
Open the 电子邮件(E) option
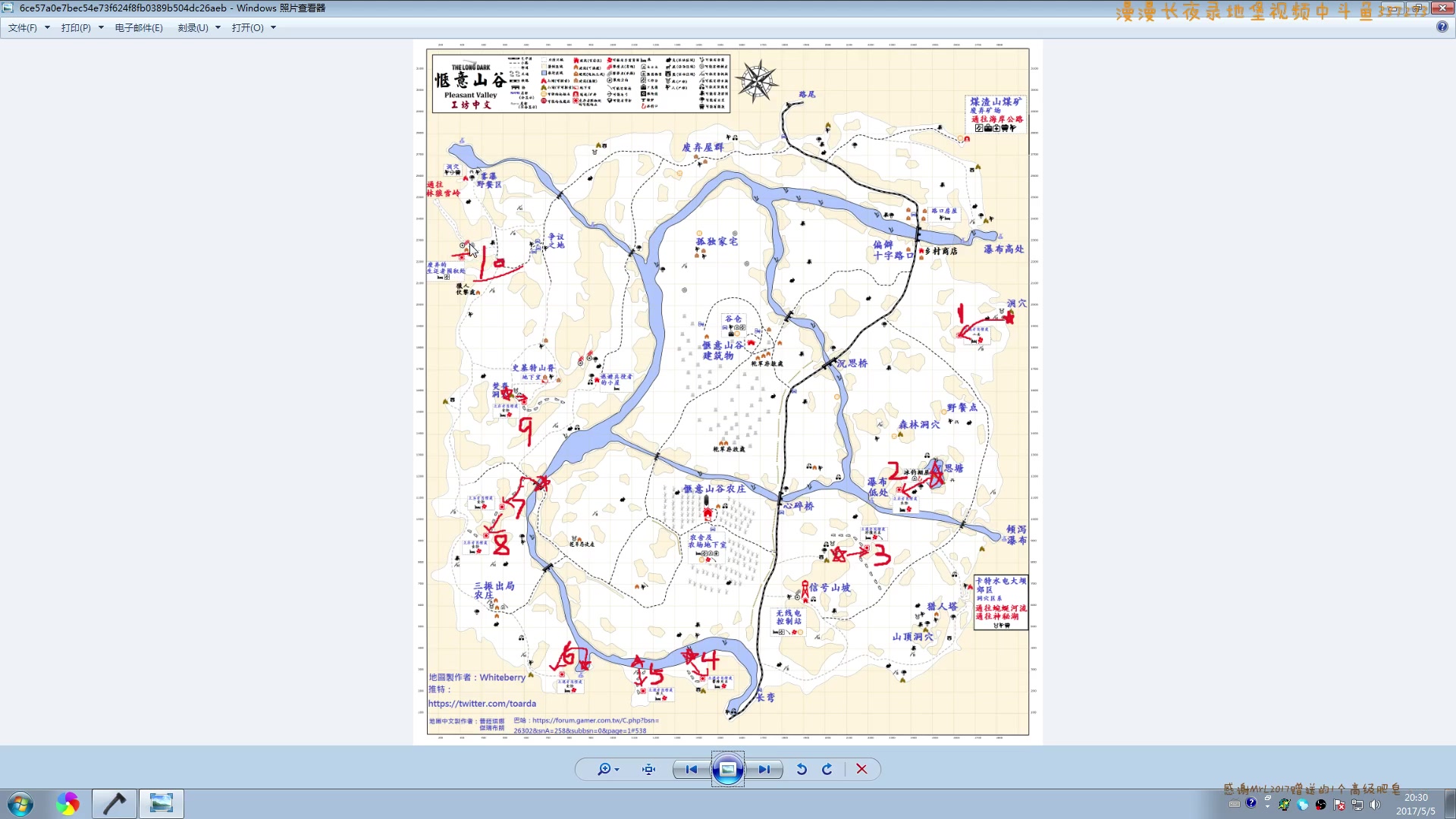click(x=139, y=27)
